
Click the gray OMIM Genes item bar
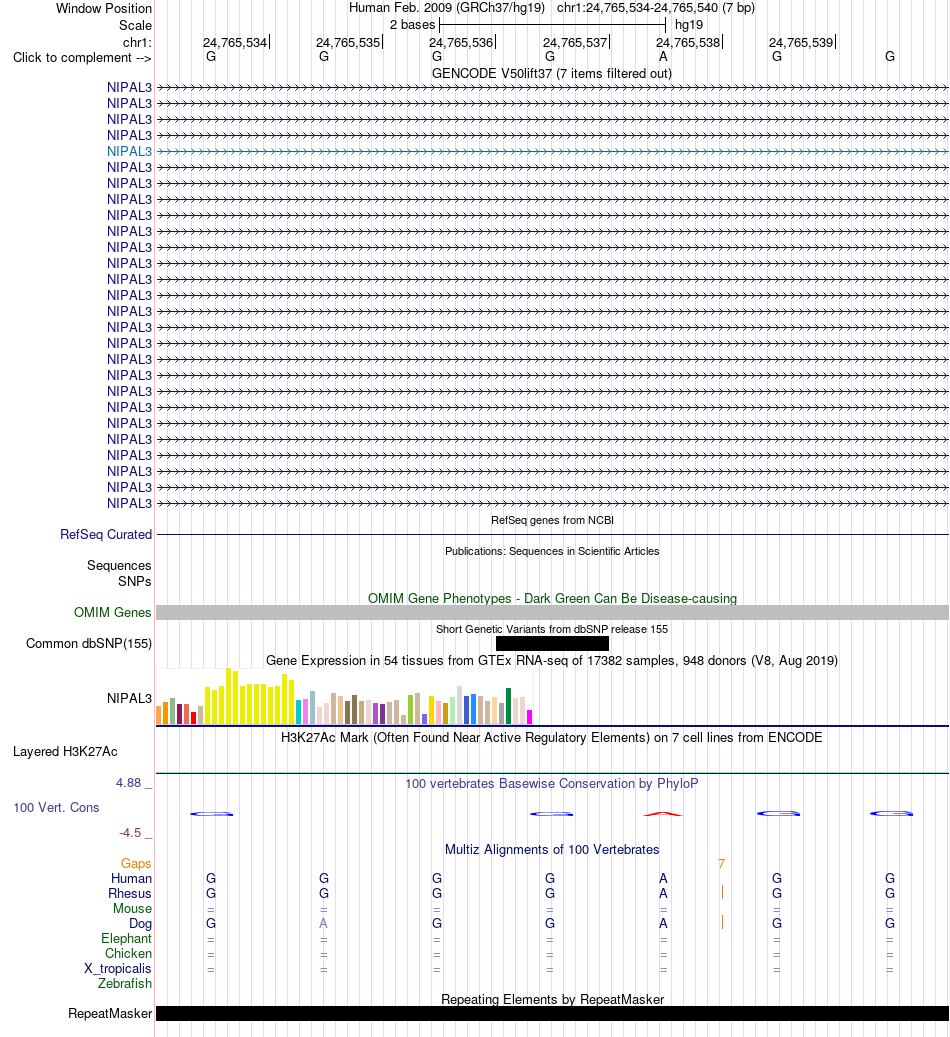pos(552,612)
